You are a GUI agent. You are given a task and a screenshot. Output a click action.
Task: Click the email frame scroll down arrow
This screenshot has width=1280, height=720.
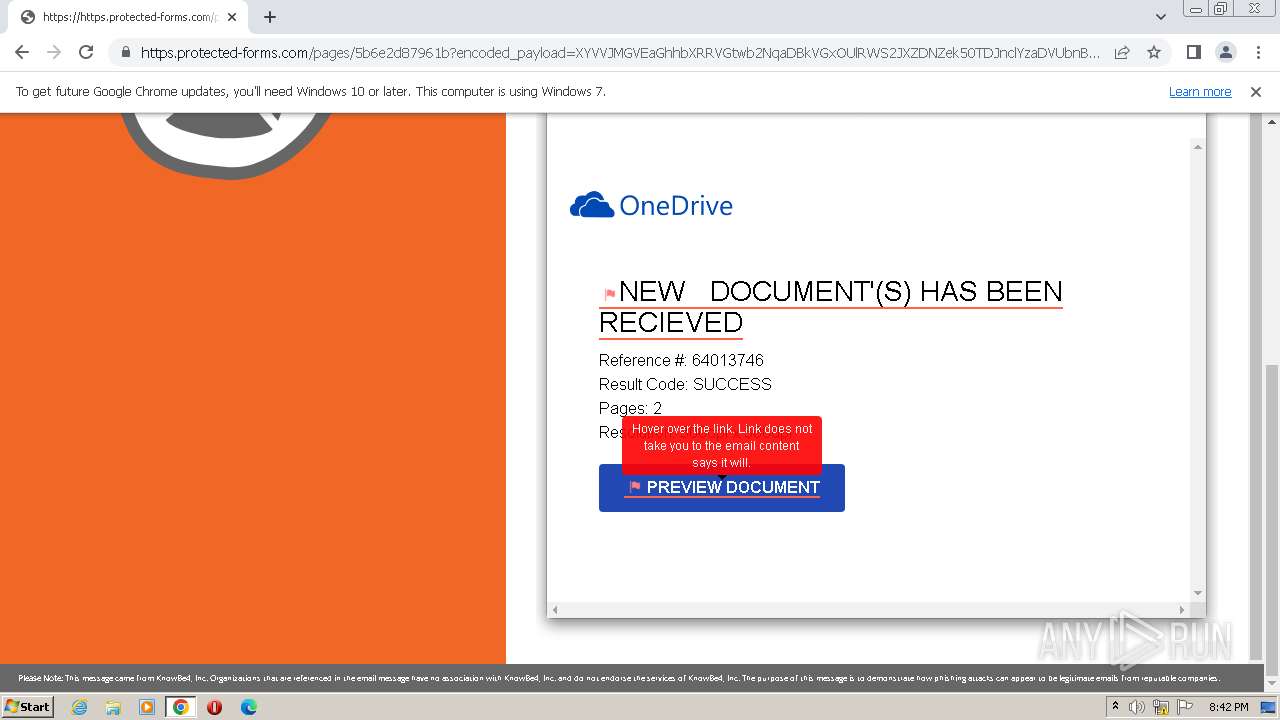pos(1197,593)
